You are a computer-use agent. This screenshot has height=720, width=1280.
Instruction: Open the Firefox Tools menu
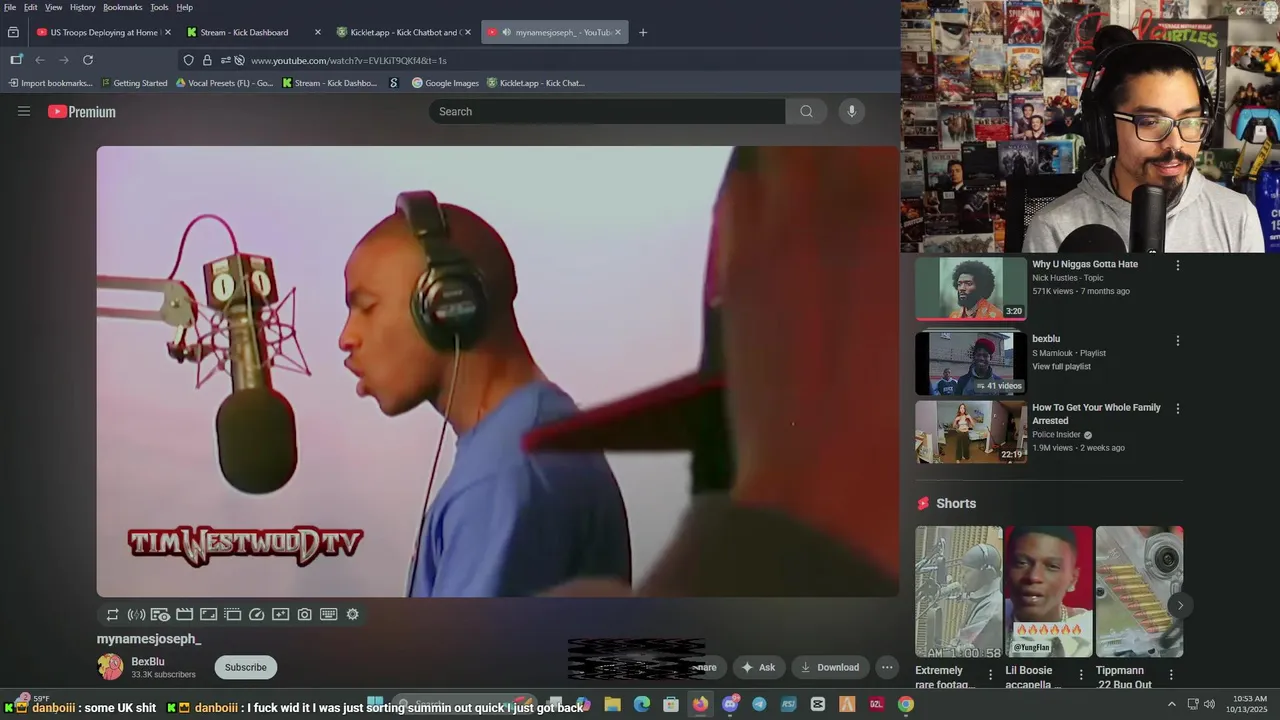coord(159,7)
